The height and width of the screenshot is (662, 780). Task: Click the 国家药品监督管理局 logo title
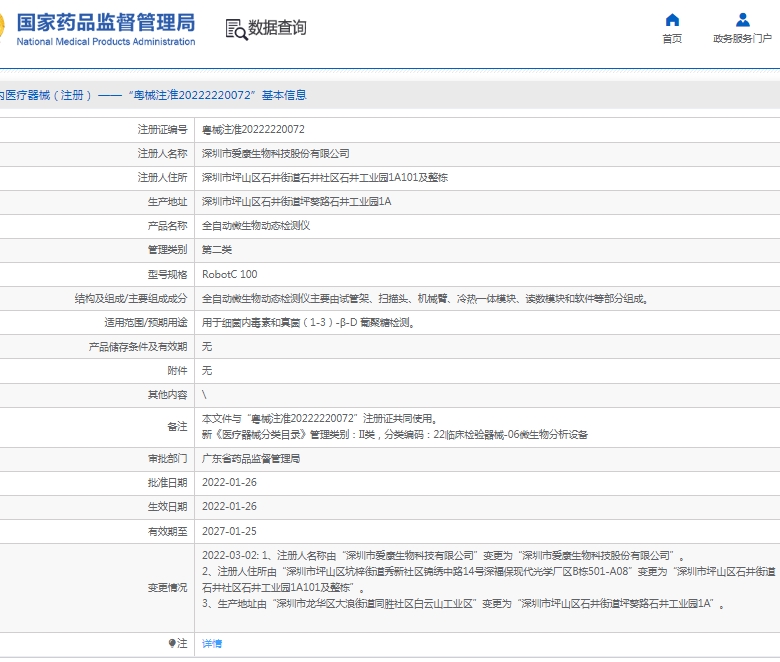pyautogui.click(x=106, y=23)
